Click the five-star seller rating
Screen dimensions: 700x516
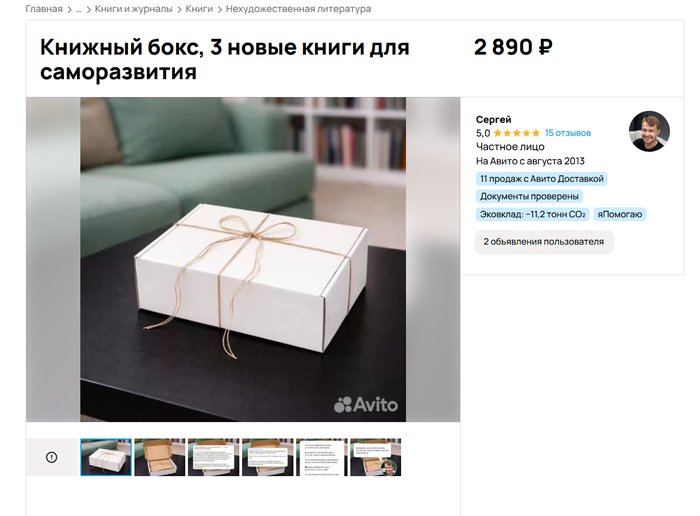517,133
